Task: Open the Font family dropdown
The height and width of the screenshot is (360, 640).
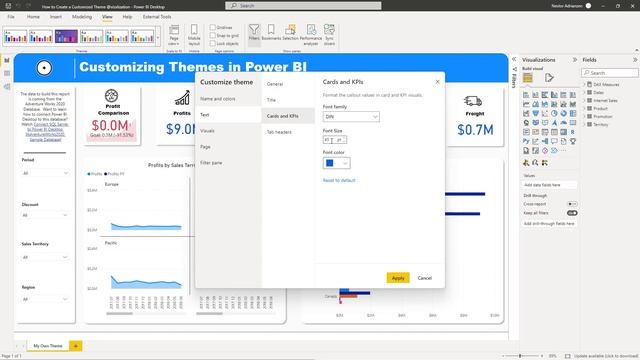Action: pos(351,117)
